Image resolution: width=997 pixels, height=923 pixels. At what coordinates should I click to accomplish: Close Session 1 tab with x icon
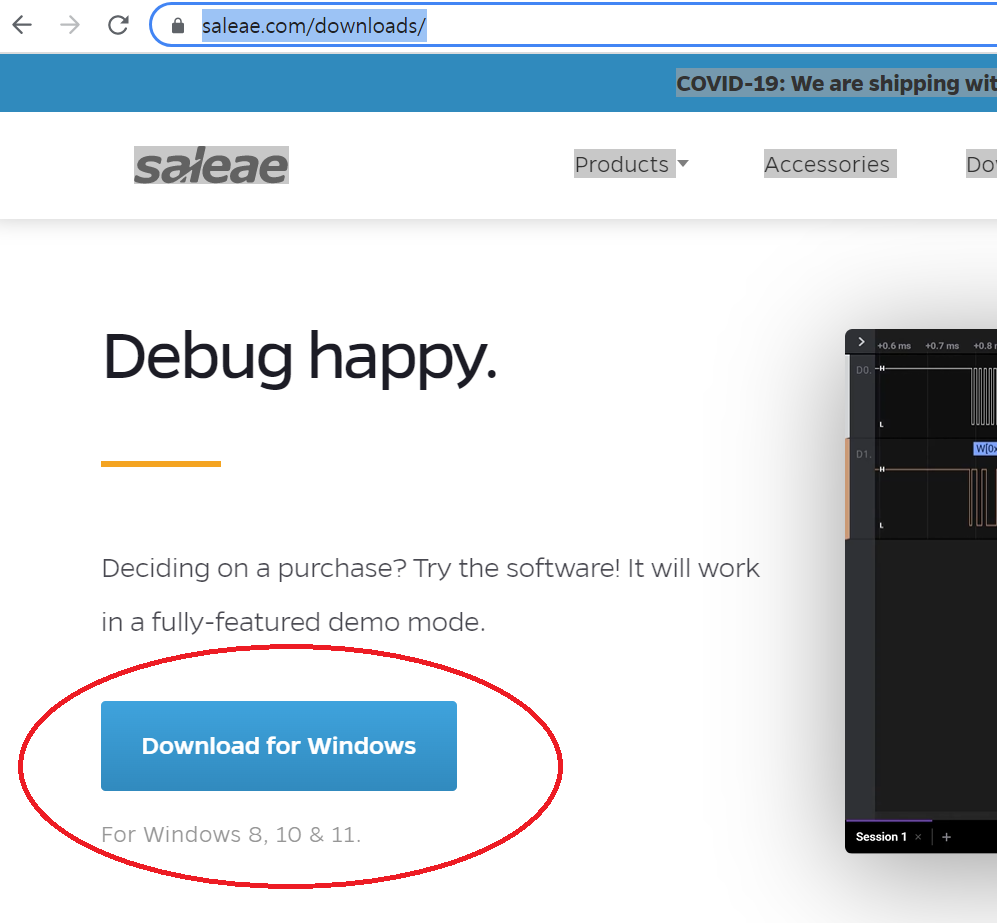coord(918,837)
